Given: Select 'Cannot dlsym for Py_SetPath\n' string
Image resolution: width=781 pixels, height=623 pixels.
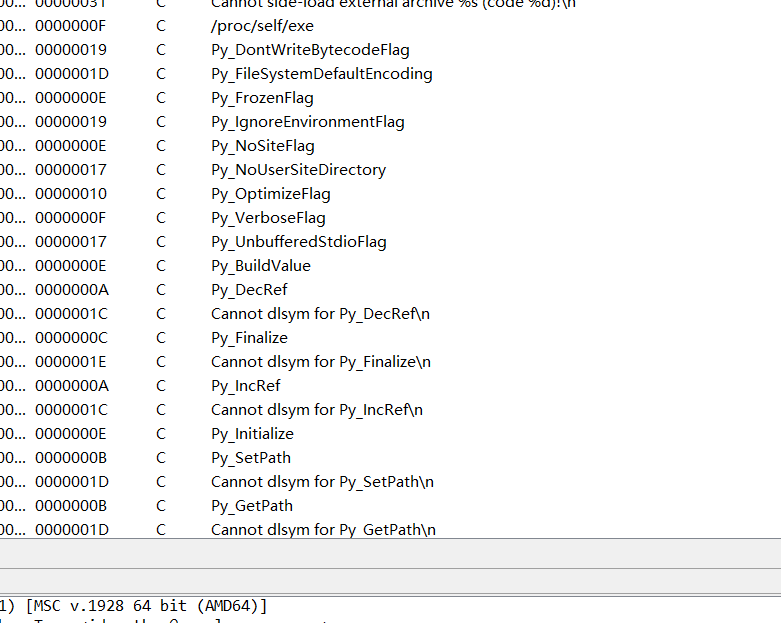Looking at the screenshot, I should (x=322, y=482).
